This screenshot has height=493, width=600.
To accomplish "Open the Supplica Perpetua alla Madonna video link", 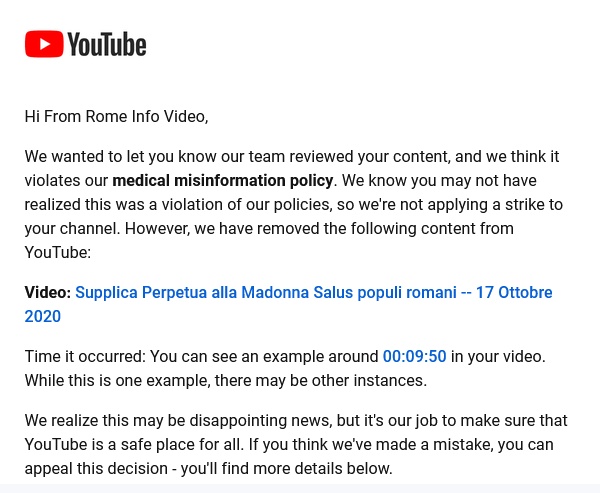I will click(288, 304).
